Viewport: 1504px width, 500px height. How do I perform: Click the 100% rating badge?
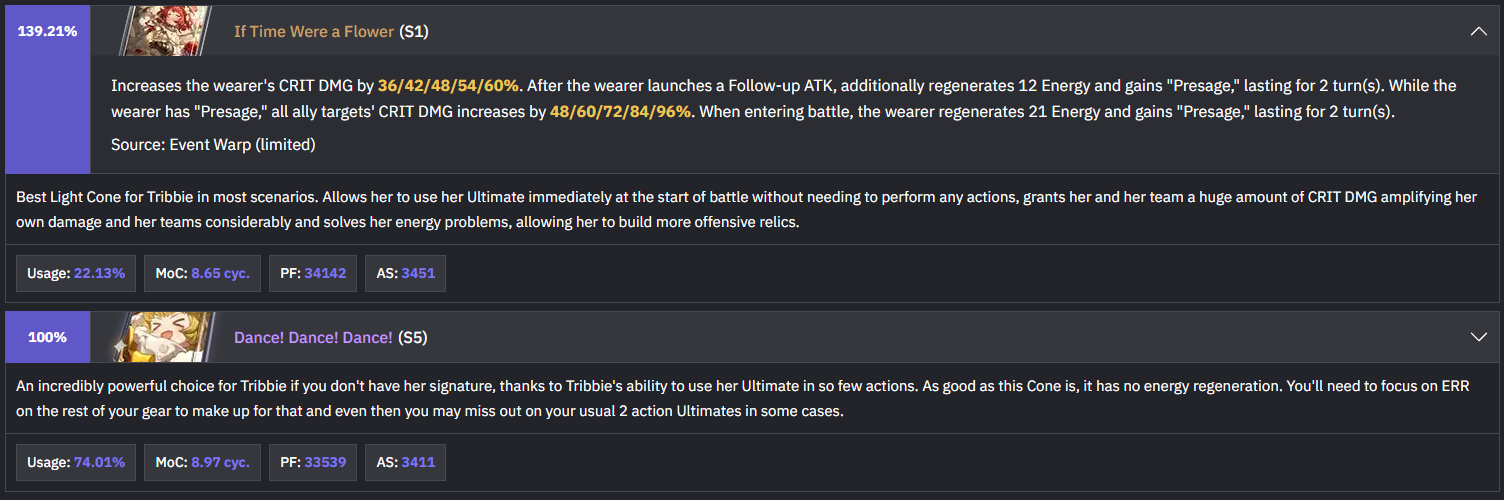tap(47, 337)
